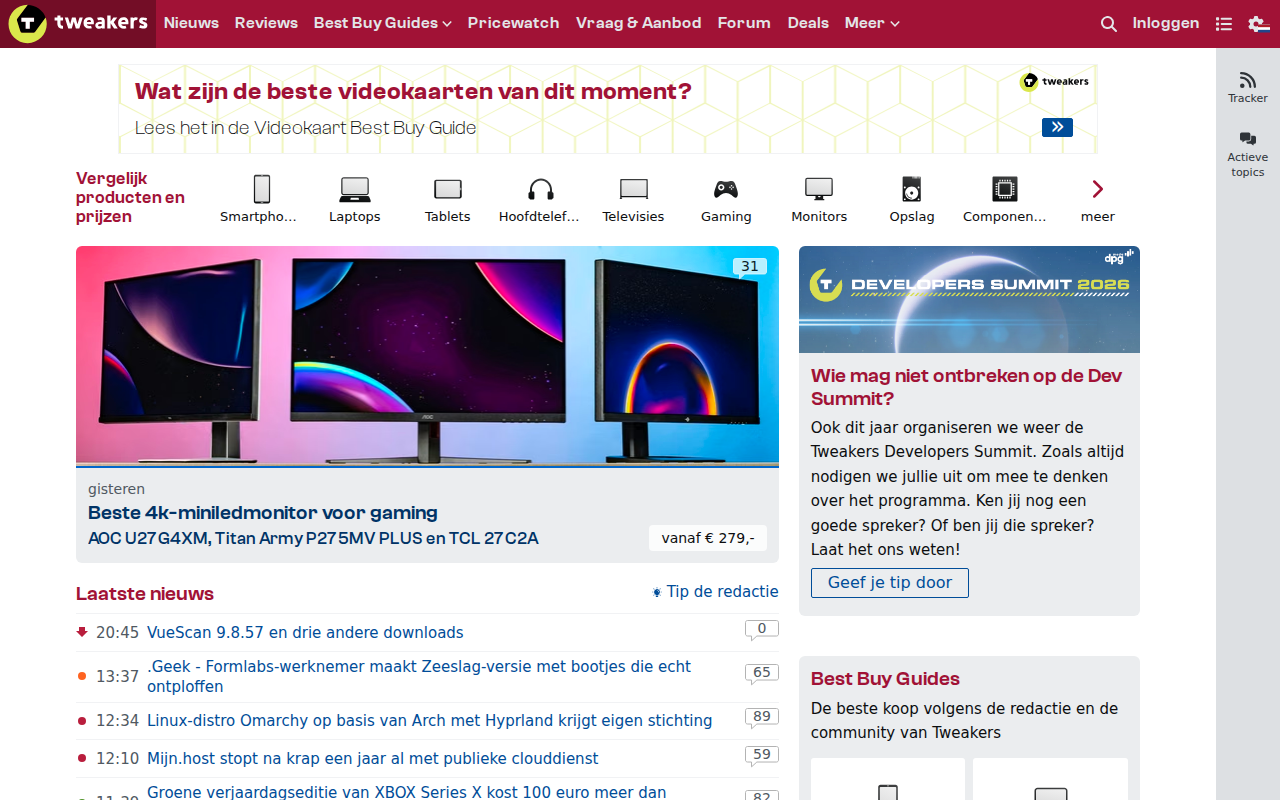Open the Reviews menu item
Viewport: 1280px width, 800px height.
click(266, 23)
